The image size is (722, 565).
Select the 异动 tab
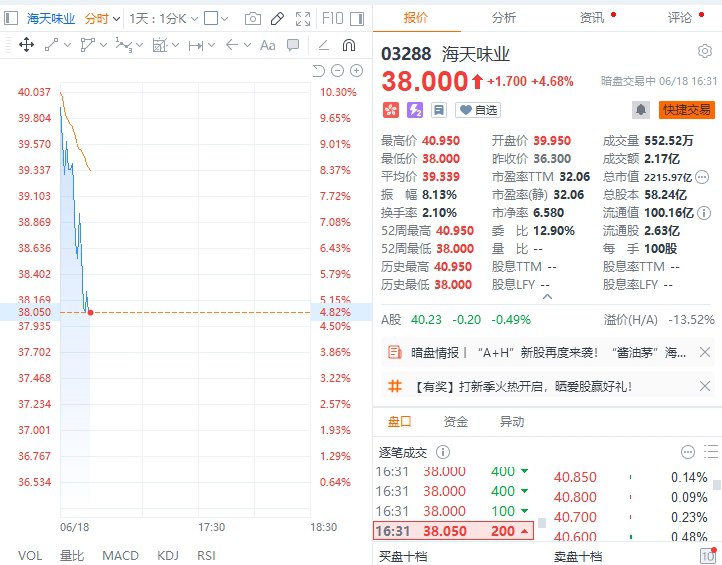click(512, 421)
